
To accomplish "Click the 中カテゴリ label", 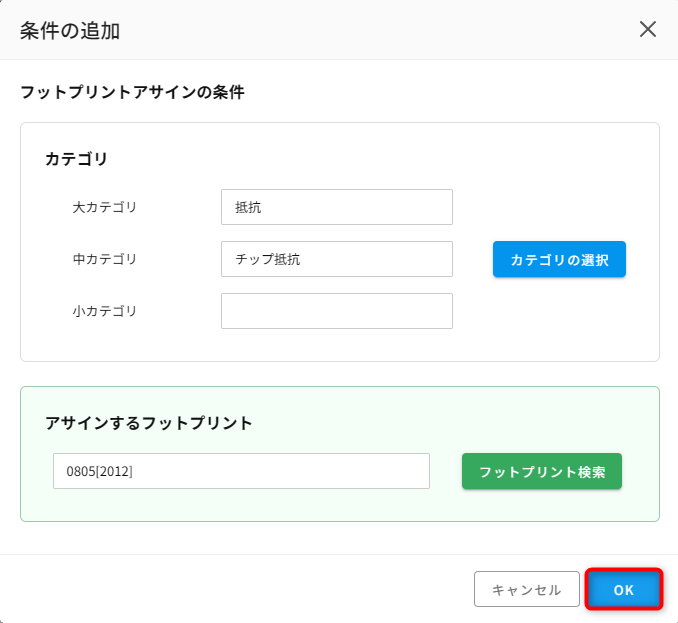I will pos(105,259).
